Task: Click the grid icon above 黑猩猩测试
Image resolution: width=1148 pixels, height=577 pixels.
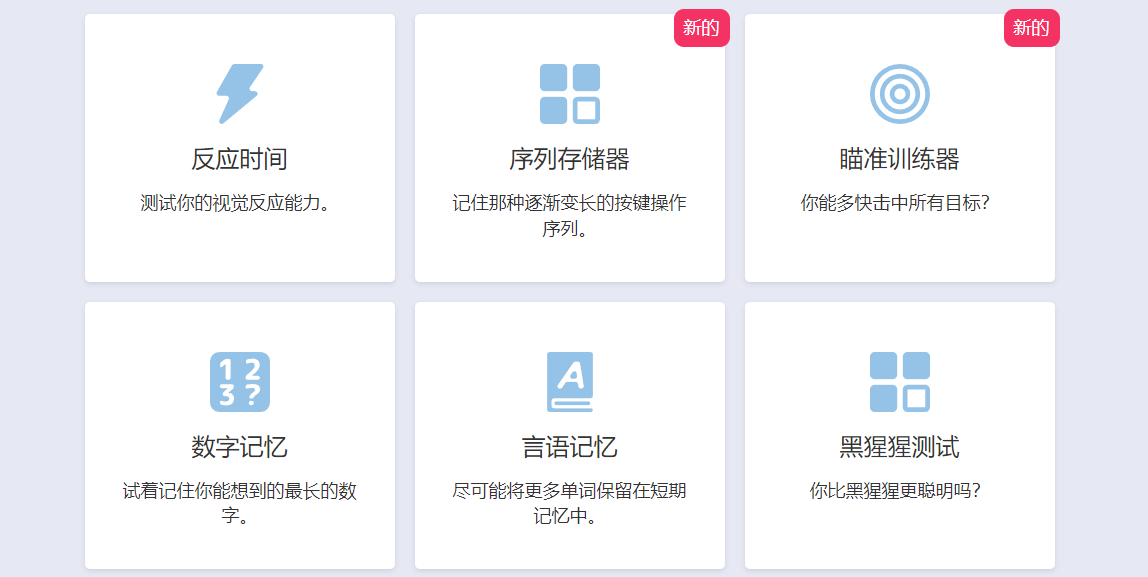Action: [898, 382]
